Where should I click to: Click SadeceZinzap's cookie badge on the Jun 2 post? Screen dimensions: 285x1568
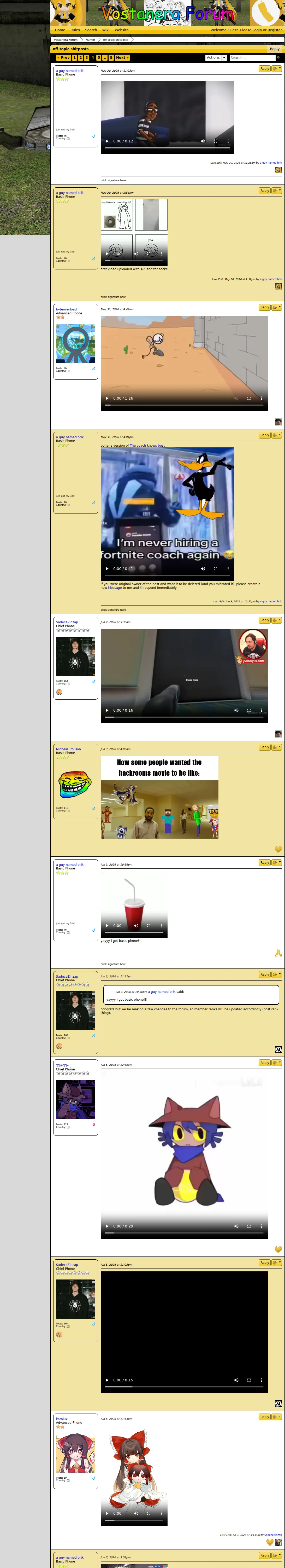coord(59,692)
